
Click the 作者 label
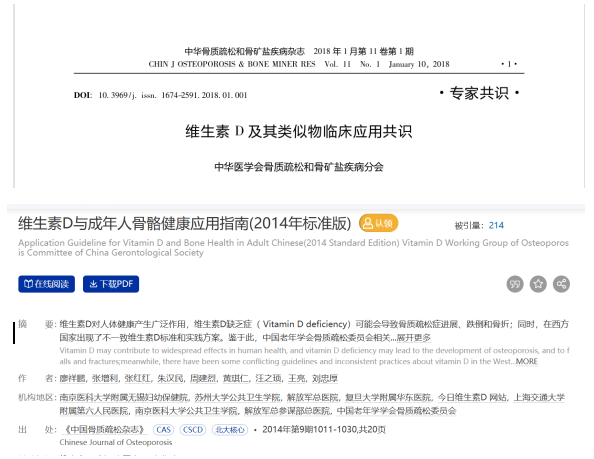point(37,378)
